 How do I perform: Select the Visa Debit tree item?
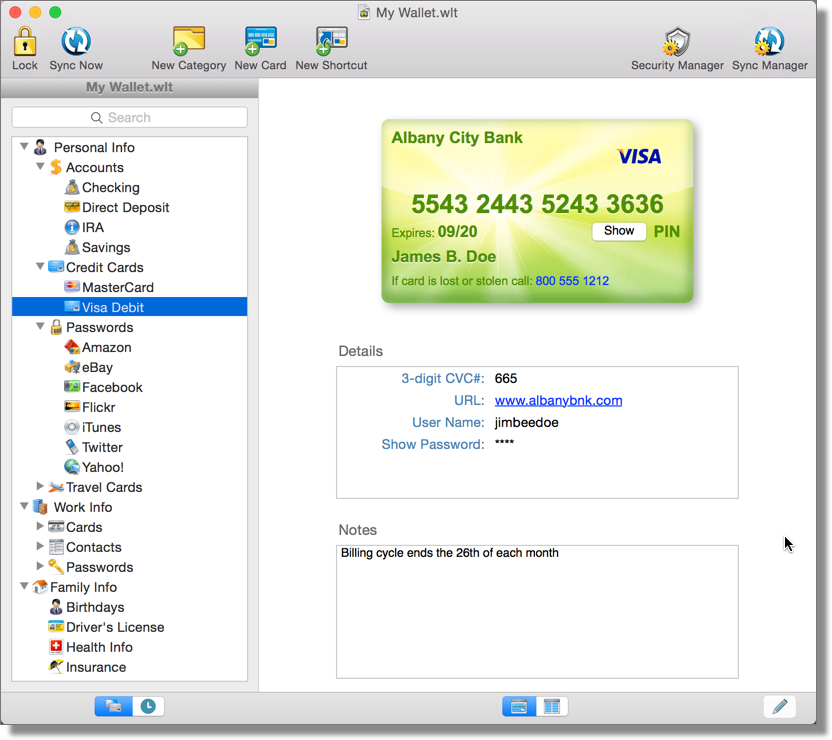(x=129, y=307)
